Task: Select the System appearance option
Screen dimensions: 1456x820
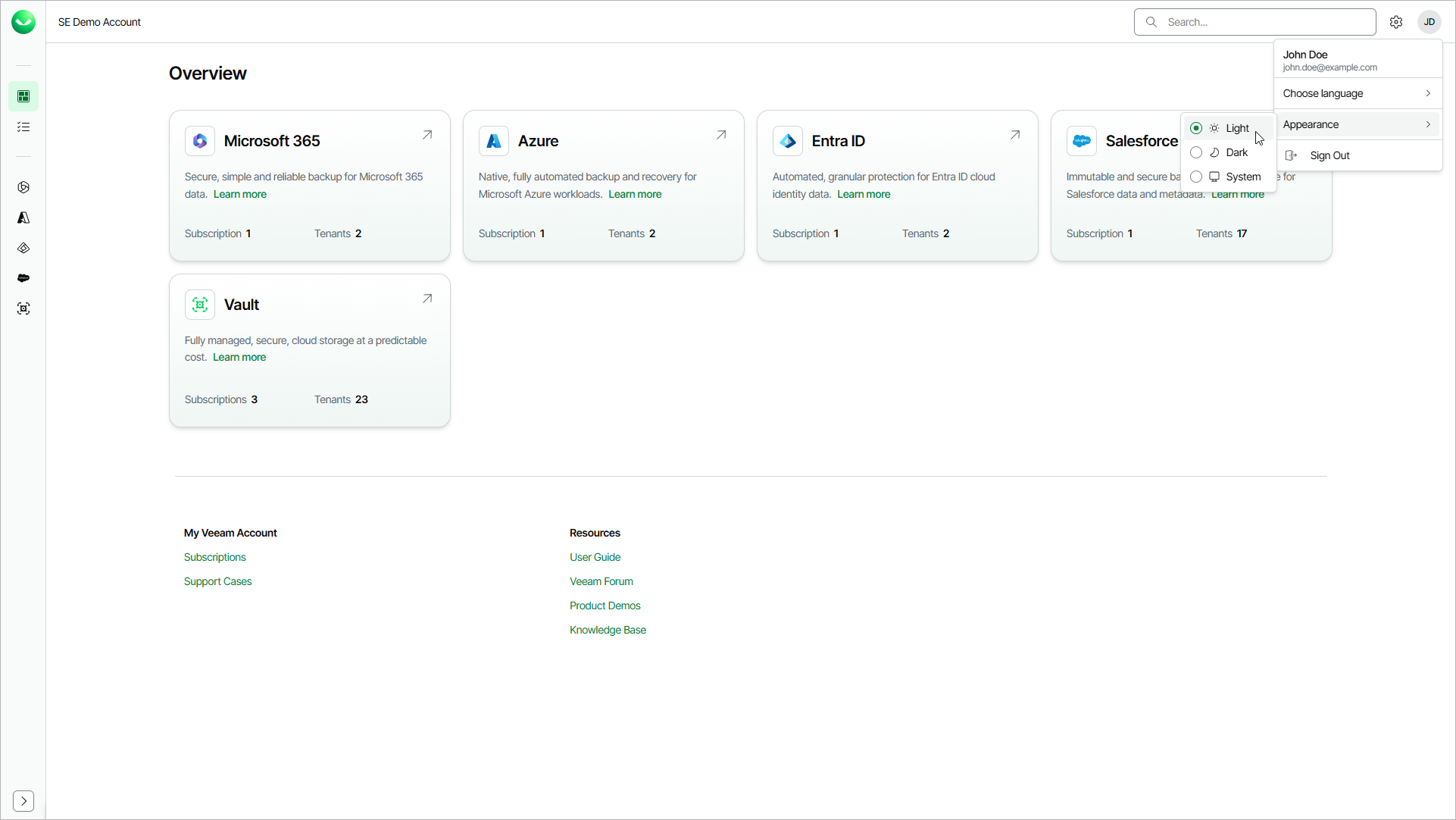Action: click(x=1227, y=177)
